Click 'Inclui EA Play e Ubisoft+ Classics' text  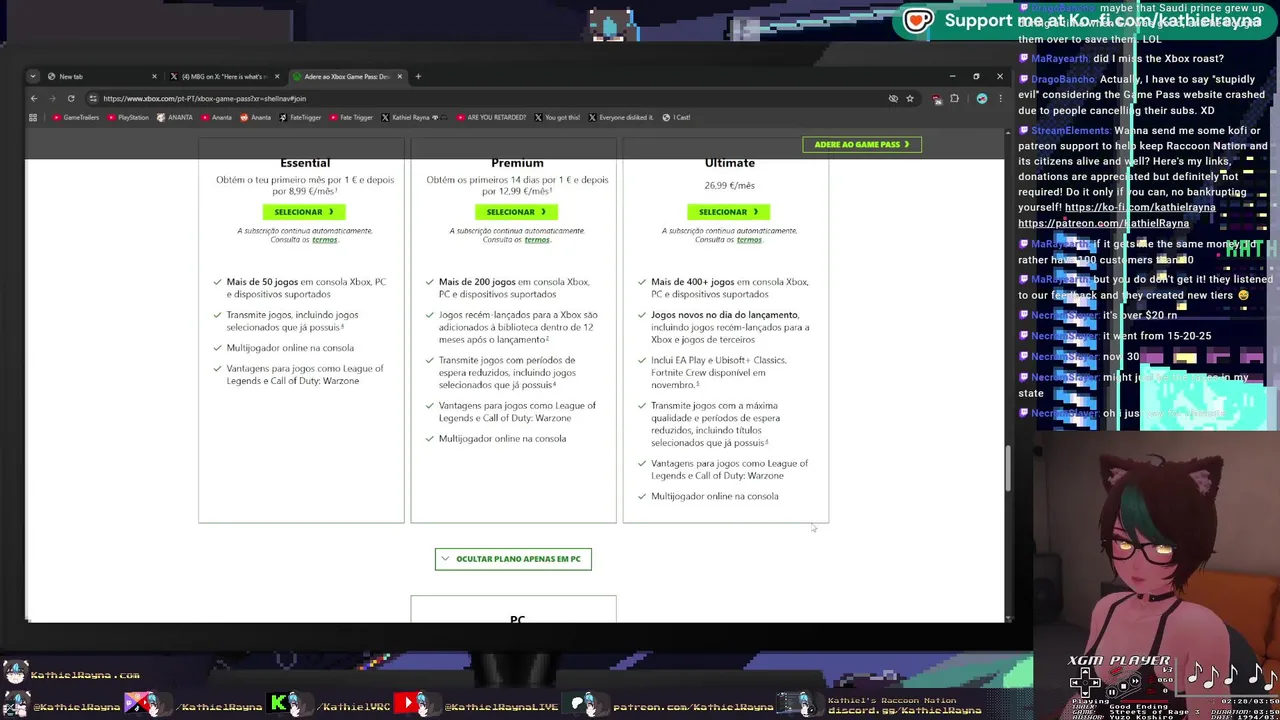pos(718,360)
